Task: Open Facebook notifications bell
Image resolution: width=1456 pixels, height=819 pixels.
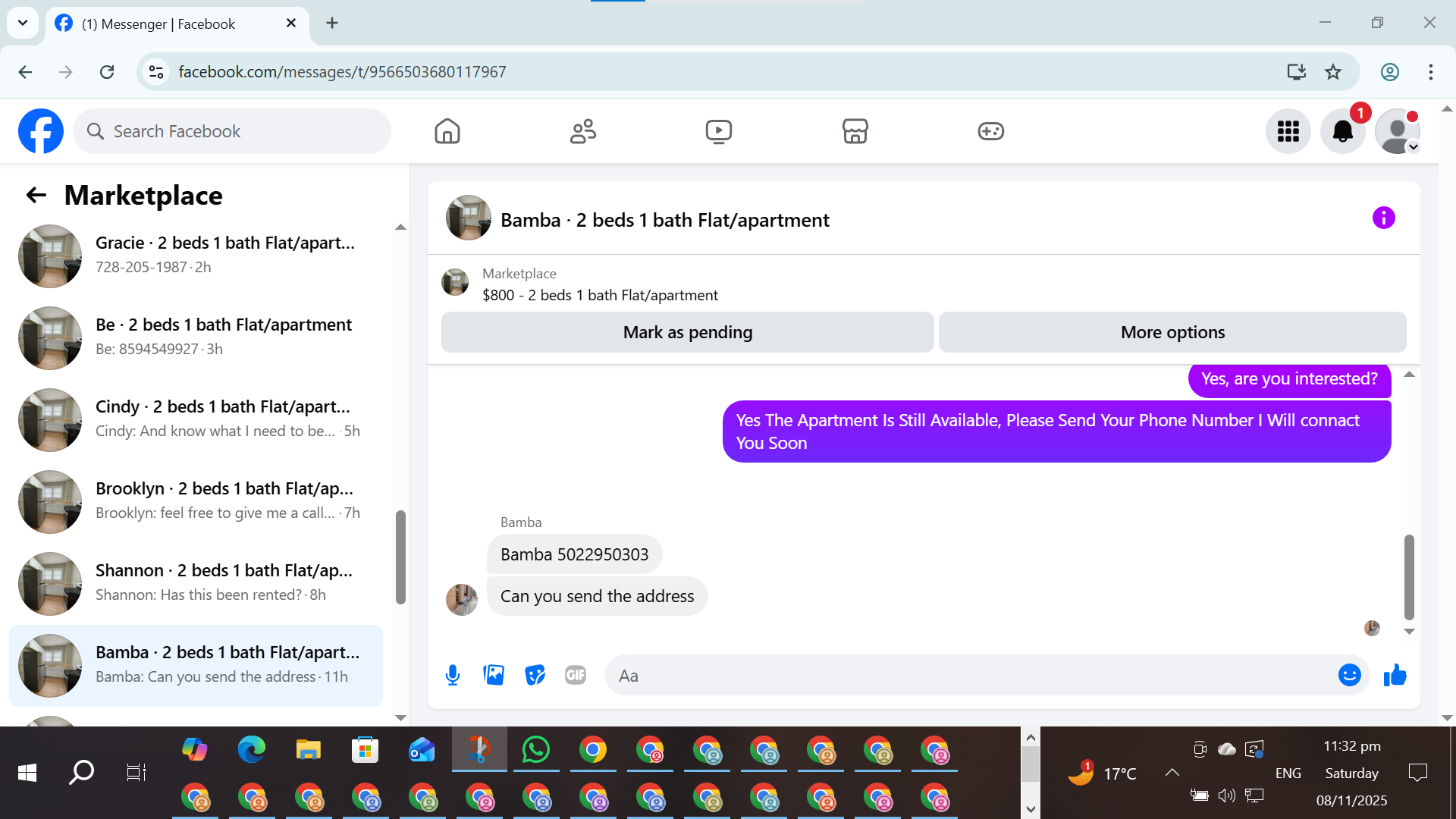Action: pos(1342,132)
